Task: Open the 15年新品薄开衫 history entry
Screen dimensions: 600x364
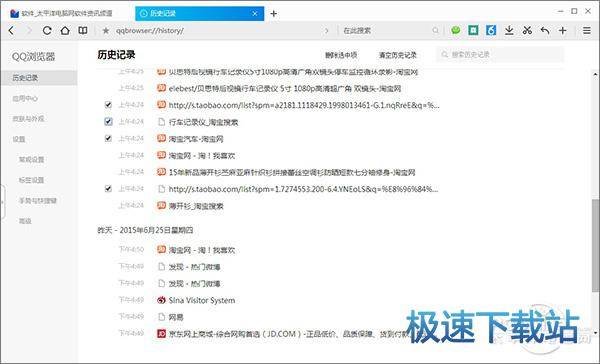Action: pyautogui.click(x=292, y=172)
